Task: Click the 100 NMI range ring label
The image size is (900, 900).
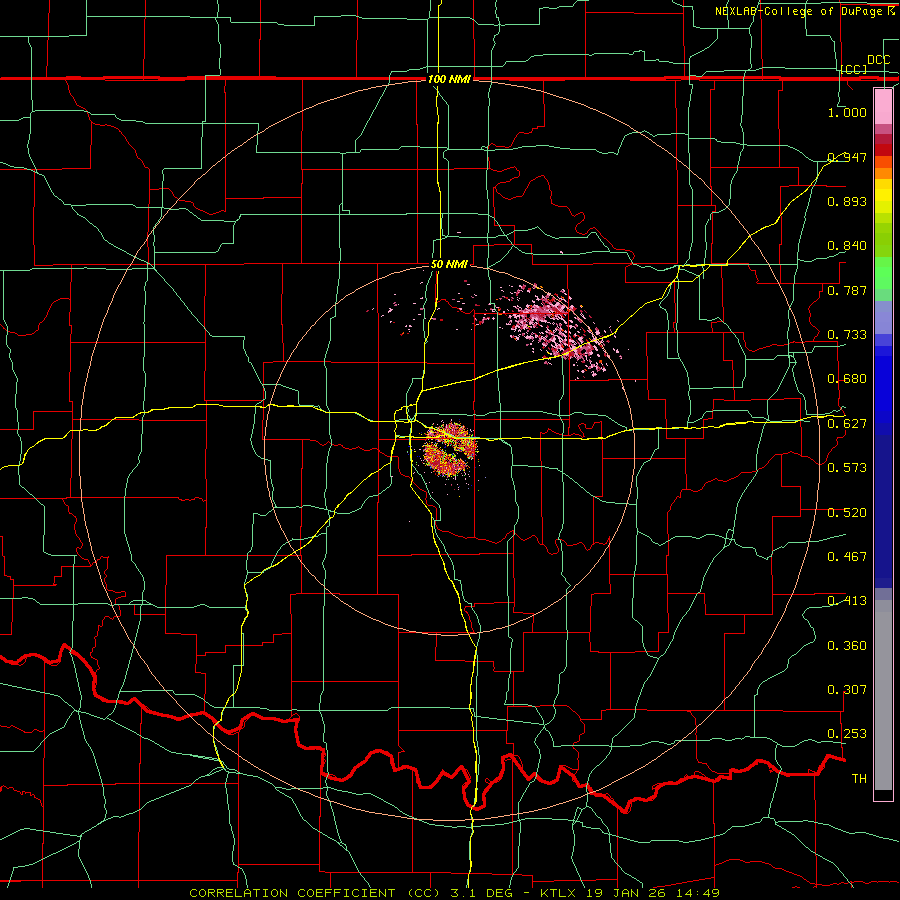Action: coord(449,79)
